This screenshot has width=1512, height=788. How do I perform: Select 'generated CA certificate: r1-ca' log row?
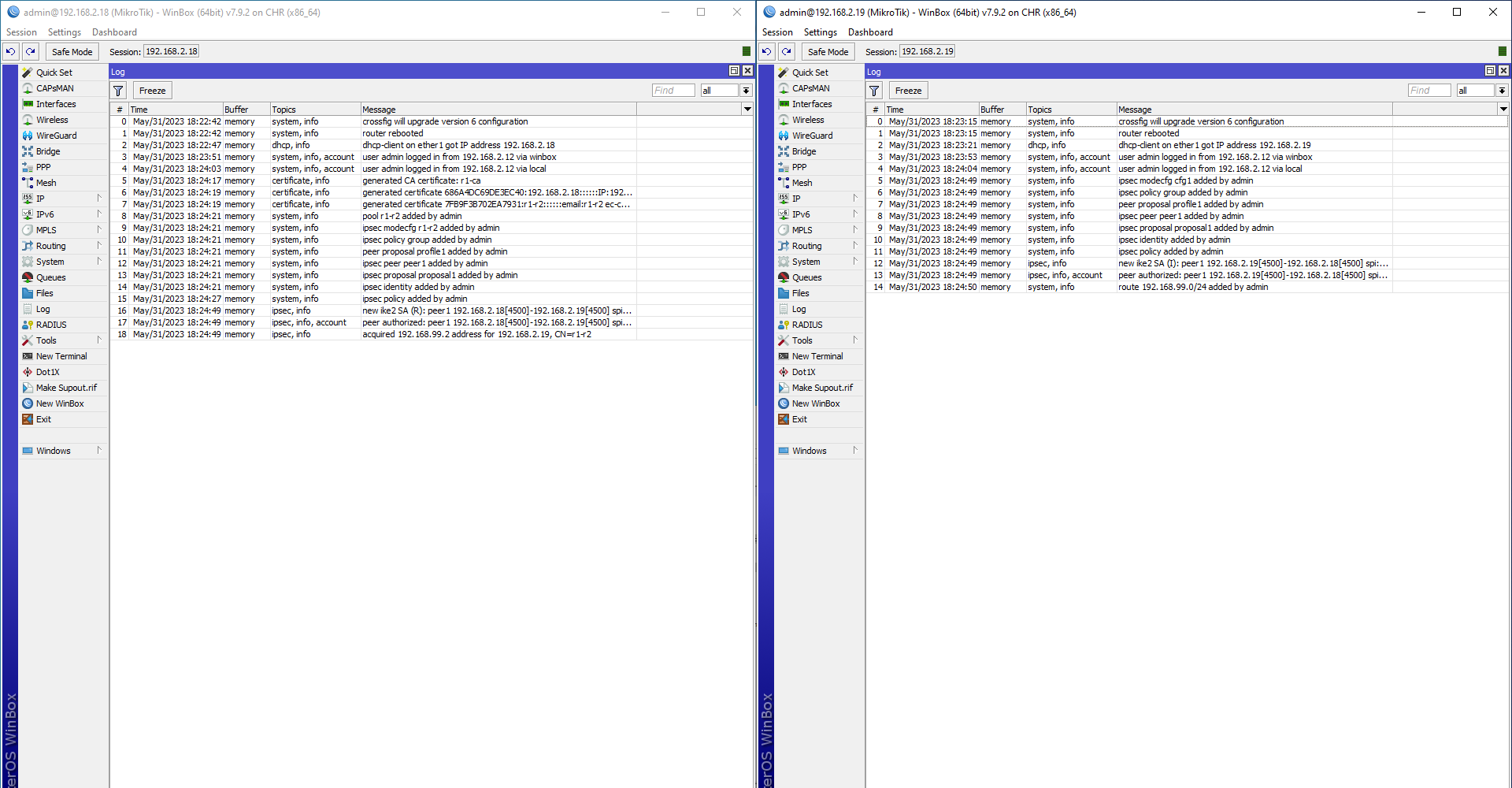click(x=431, y=180)
